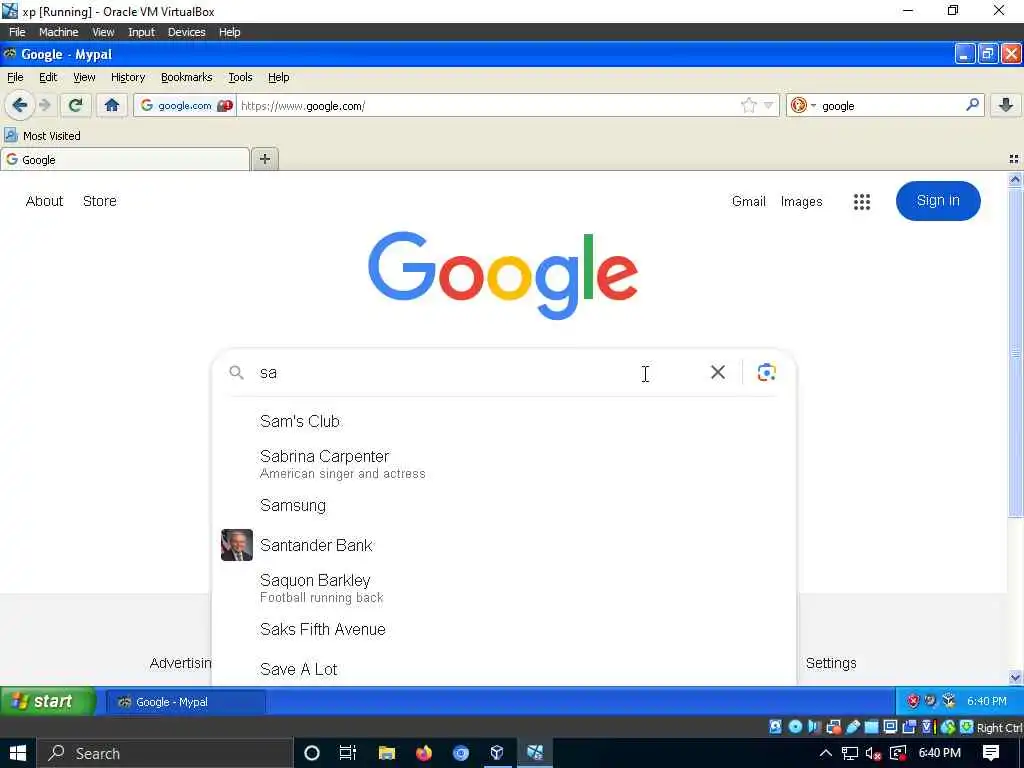
Task: Open the Gmail link
Action: (x=748, y=201)
